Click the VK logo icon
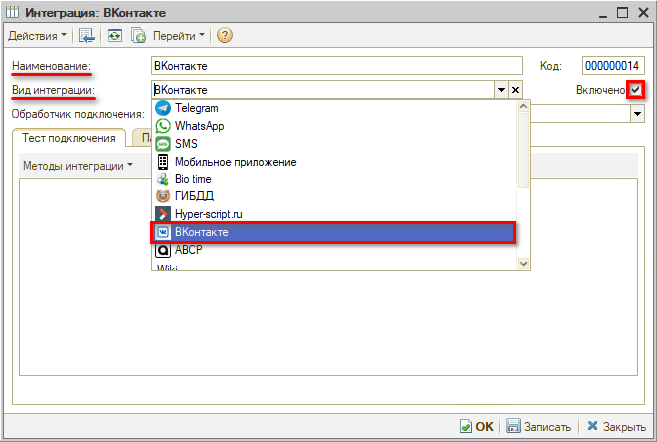The image size is (657, 442). point(163,232)
